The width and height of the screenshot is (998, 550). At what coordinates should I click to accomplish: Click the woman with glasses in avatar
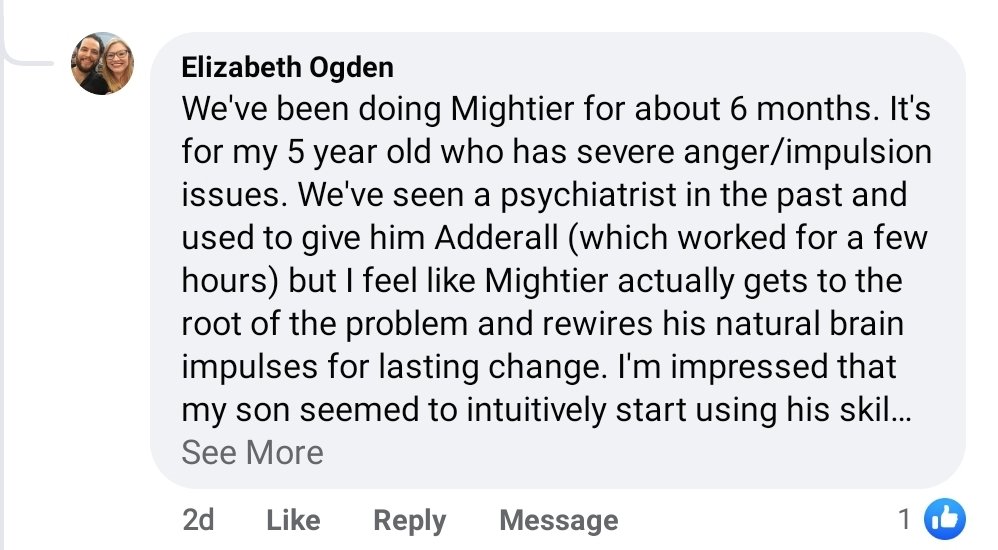(118, 59)
